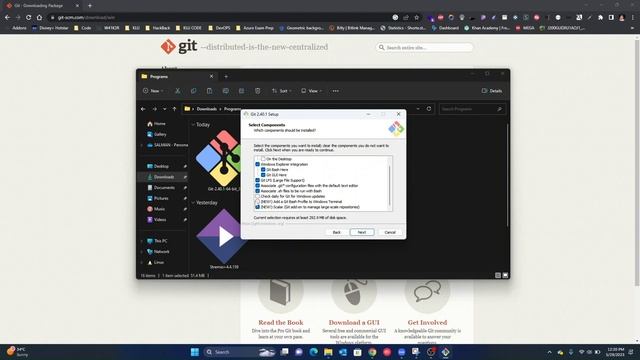Viewport: 640px width, 360px height.
Task: Enable Add Git Bash Profile to Terminal
Action: click(258, 202)
